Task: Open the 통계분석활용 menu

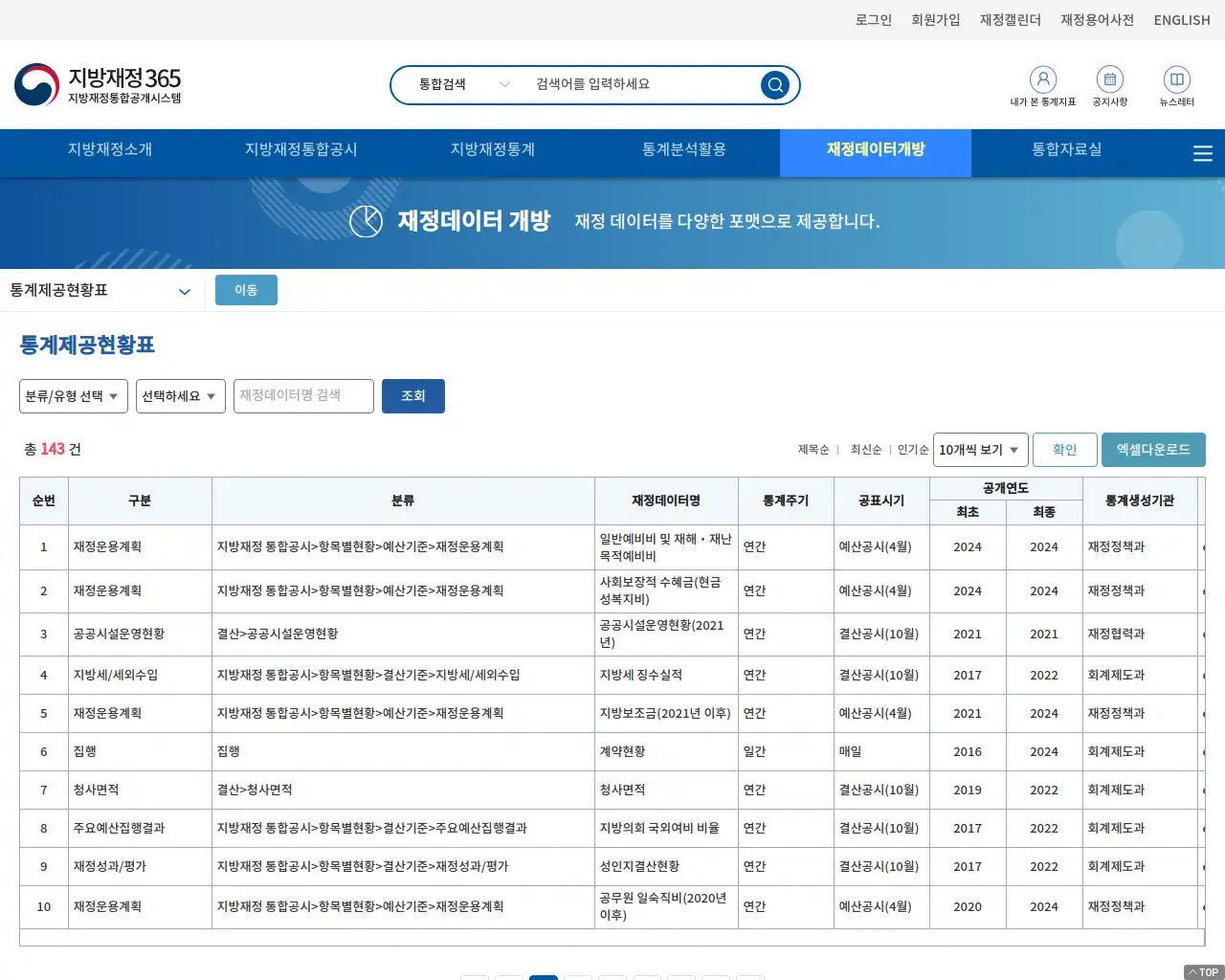Action: coord(684,149)
